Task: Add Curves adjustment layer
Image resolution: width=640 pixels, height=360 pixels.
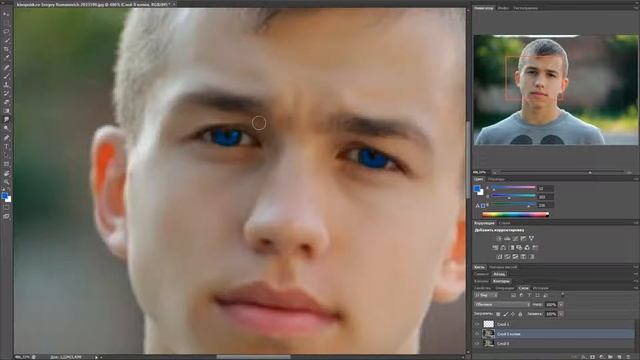Action: pos(515,239)
